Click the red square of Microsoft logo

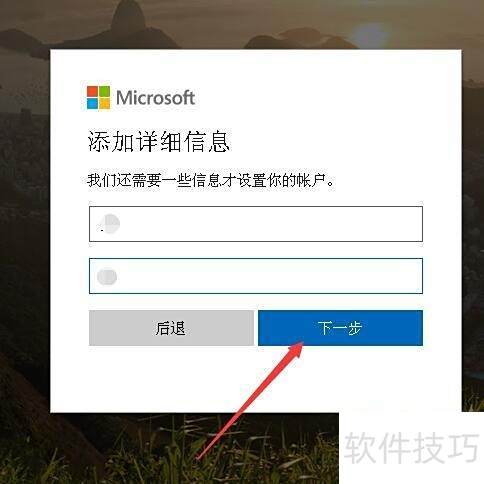(x=92, y=91)
